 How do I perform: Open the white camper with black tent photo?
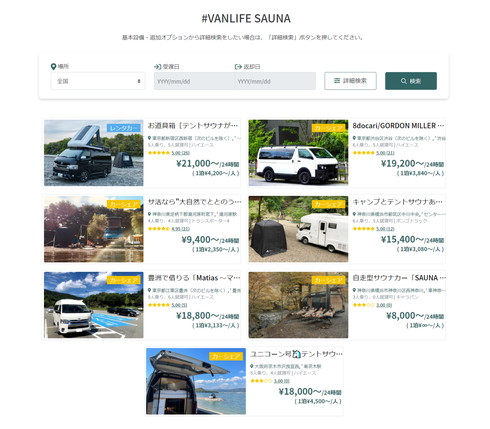[x=298, y=229]
